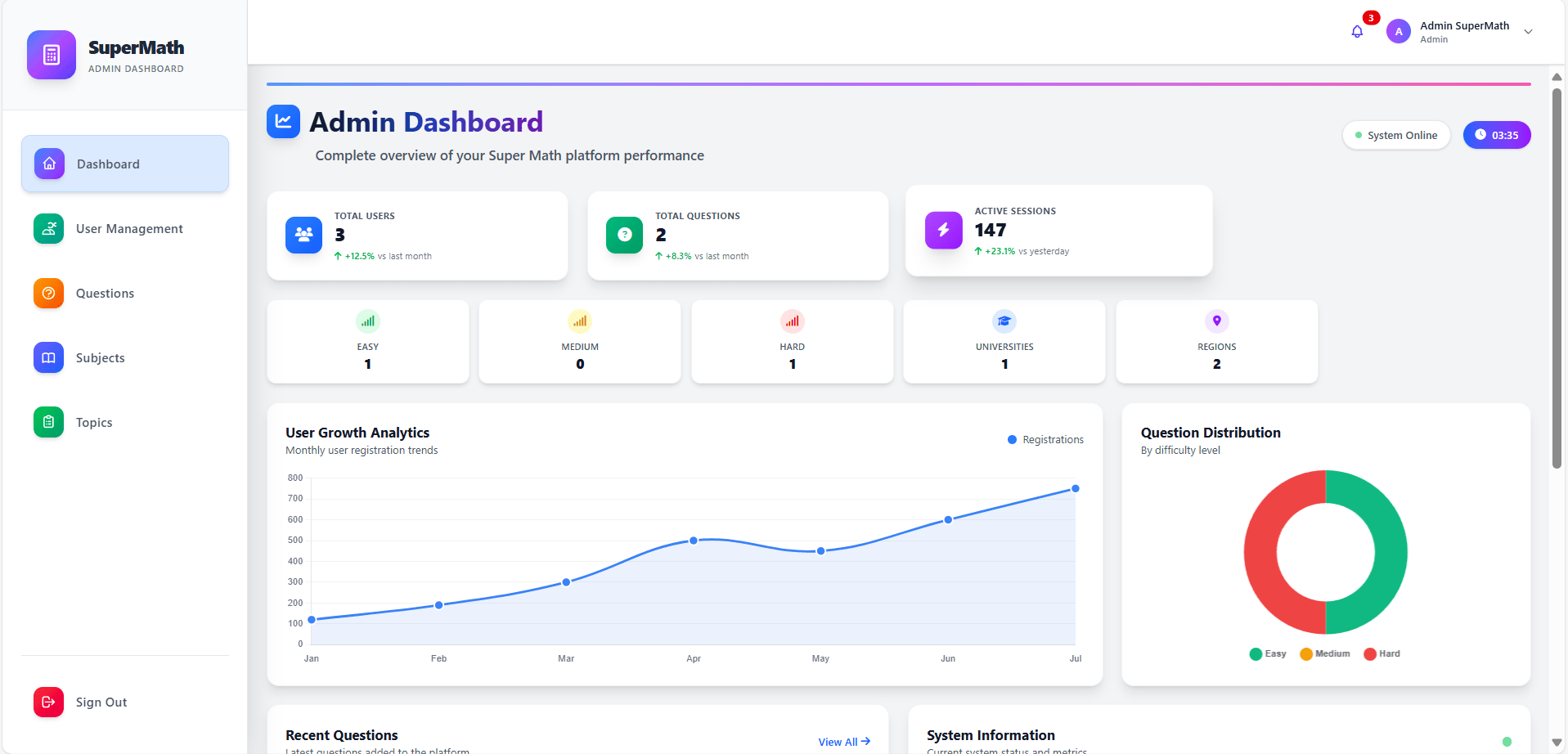
Task: Click the Regions location pin icon
Action: tap(1216, 321)
